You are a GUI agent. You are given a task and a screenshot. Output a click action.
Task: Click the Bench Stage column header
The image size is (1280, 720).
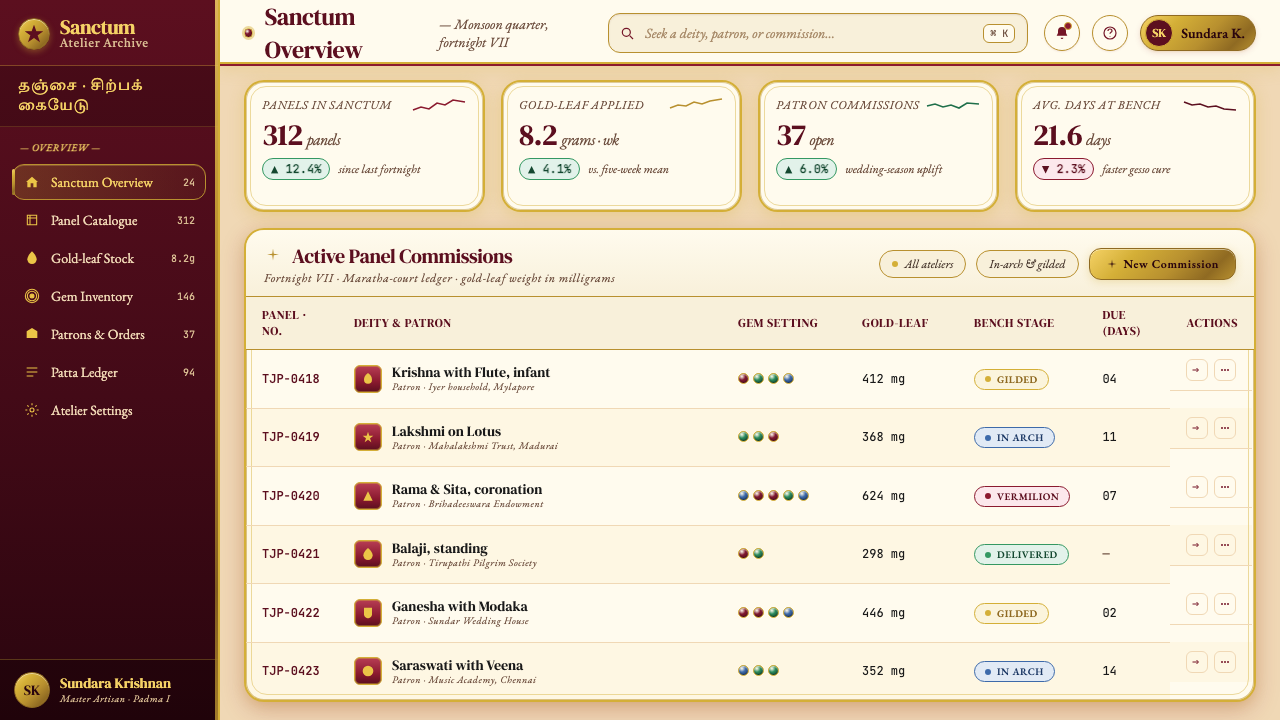1014,323
